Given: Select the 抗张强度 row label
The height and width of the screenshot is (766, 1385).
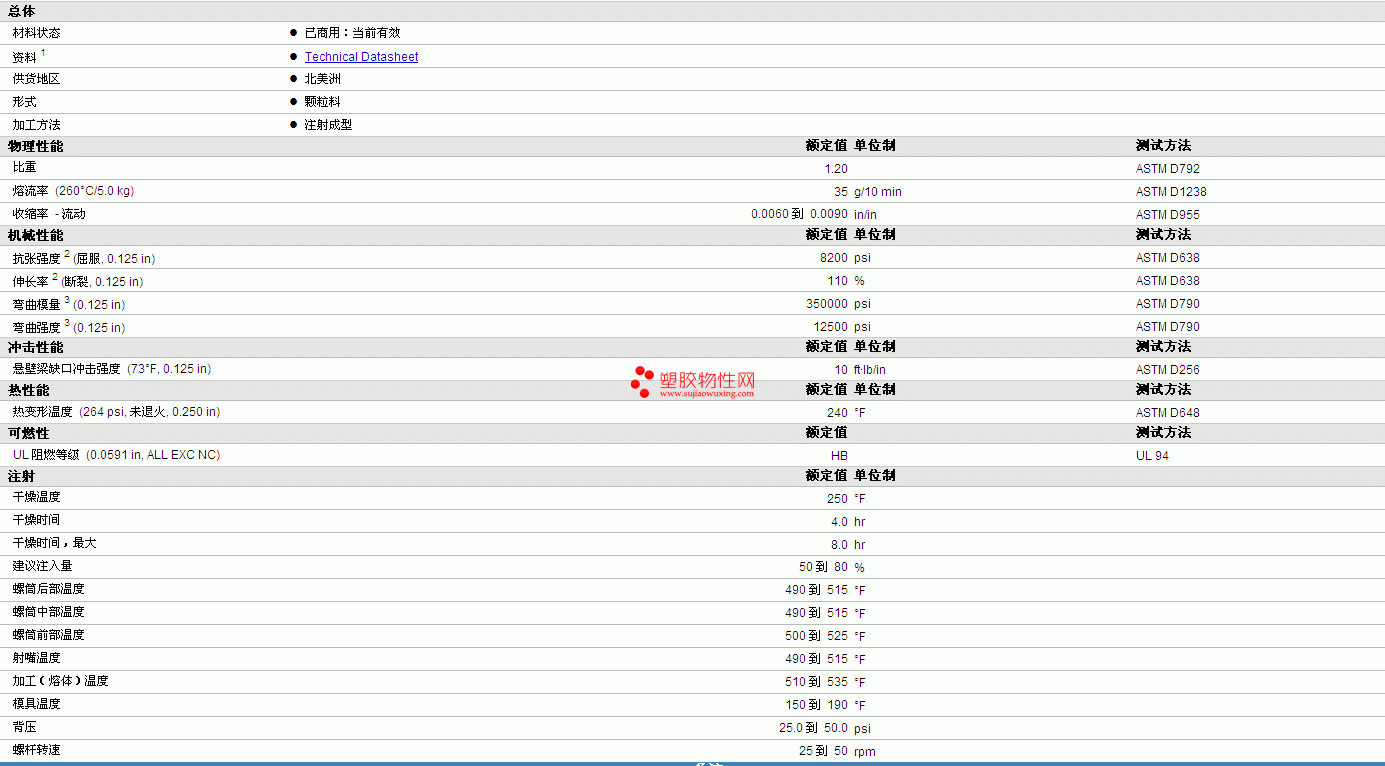Looking at the screenshot, I should point(83,258).
